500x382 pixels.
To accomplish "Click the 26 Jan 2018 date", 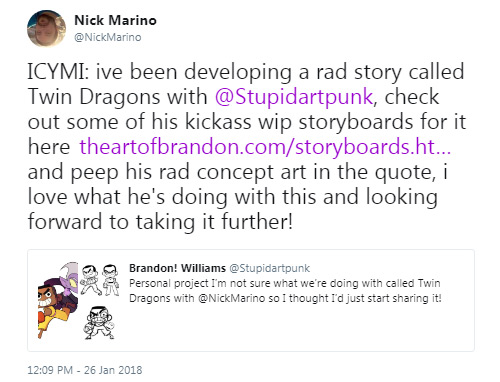I will click(113, 370).
